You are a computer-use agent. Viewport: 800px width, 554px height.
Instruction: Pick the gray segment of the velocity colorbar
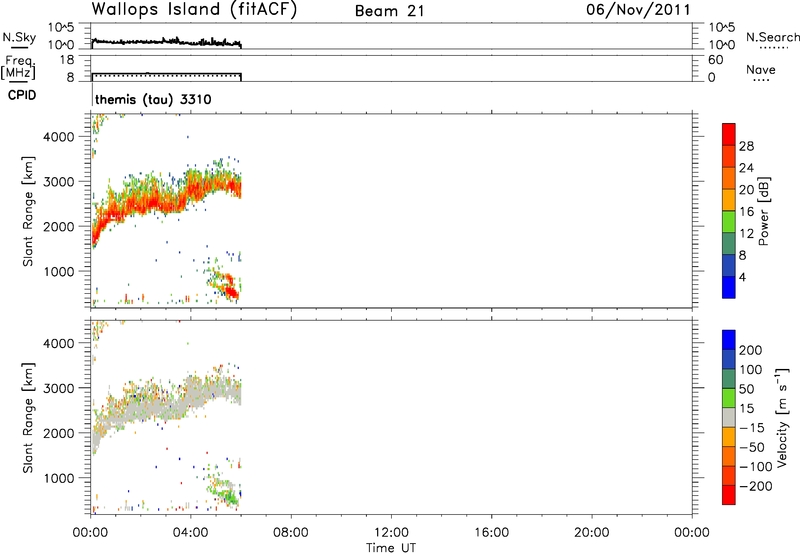click(x=729, y=418)
